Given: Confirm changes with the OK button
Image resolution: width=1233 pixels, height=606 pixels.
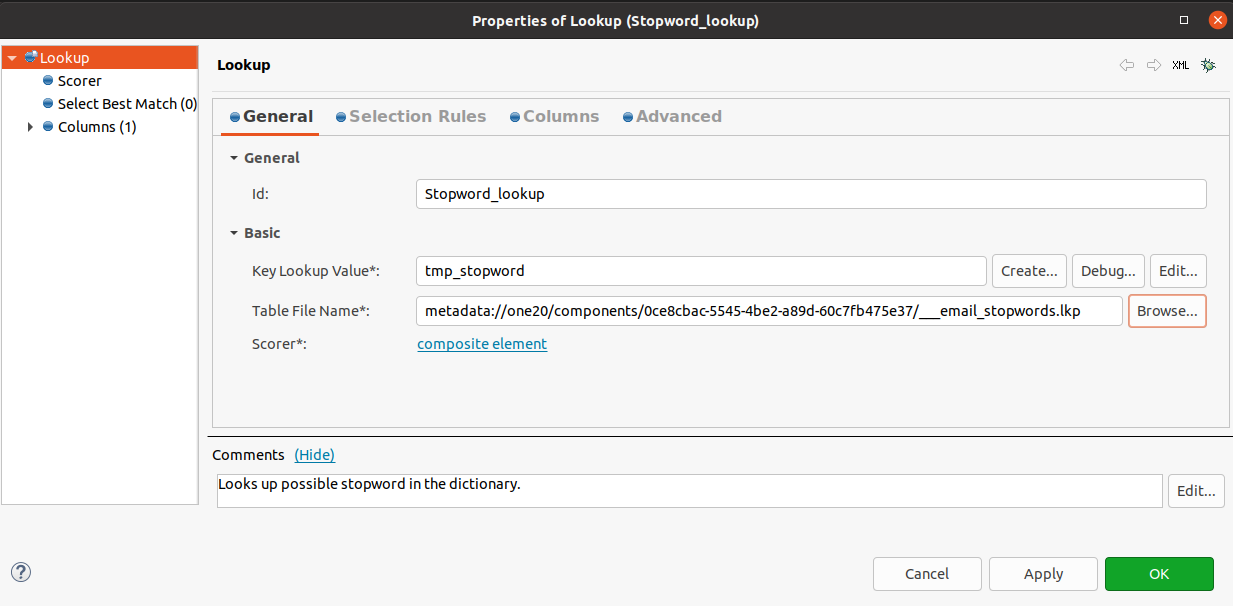Looking at the screenshot, I should pos(1159,573).
